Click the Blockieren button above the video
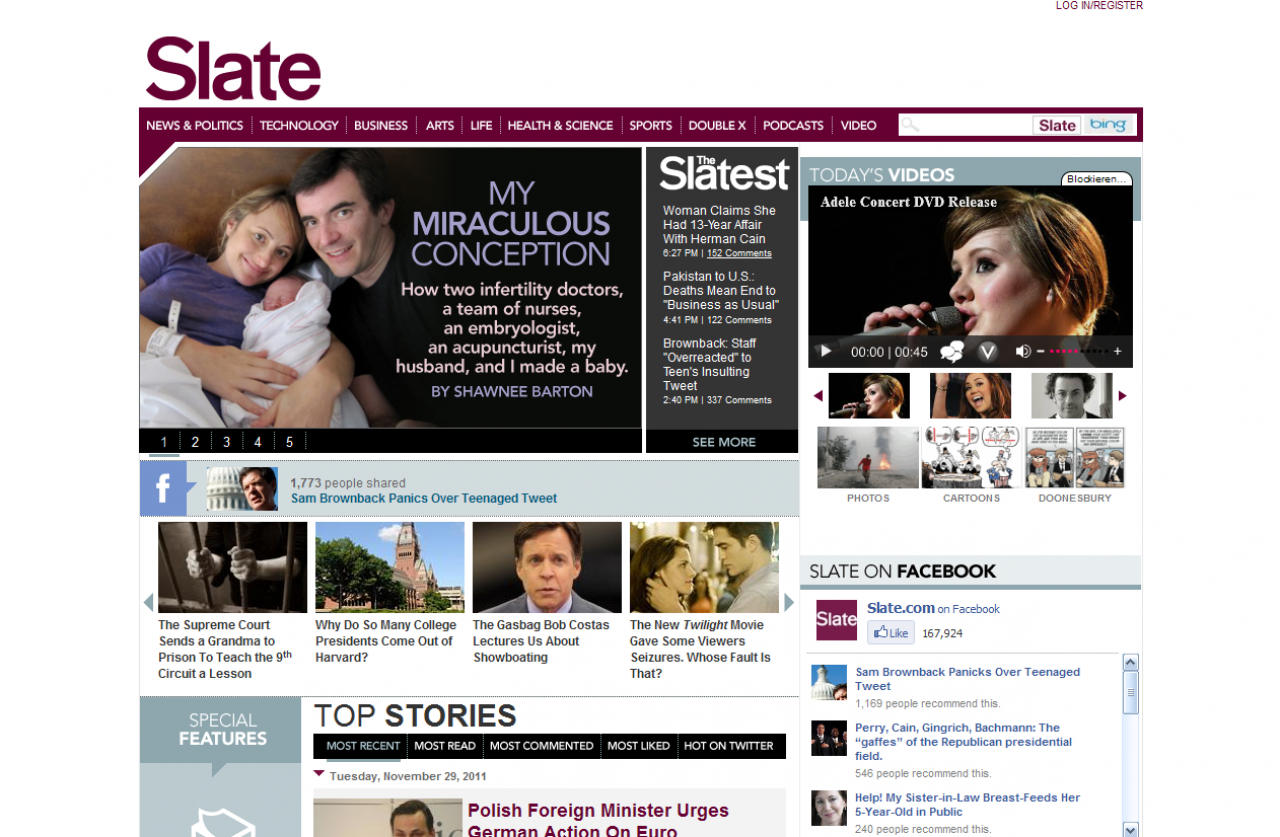The width and height of the screenshot is (1280, 837). (1097, 179)
